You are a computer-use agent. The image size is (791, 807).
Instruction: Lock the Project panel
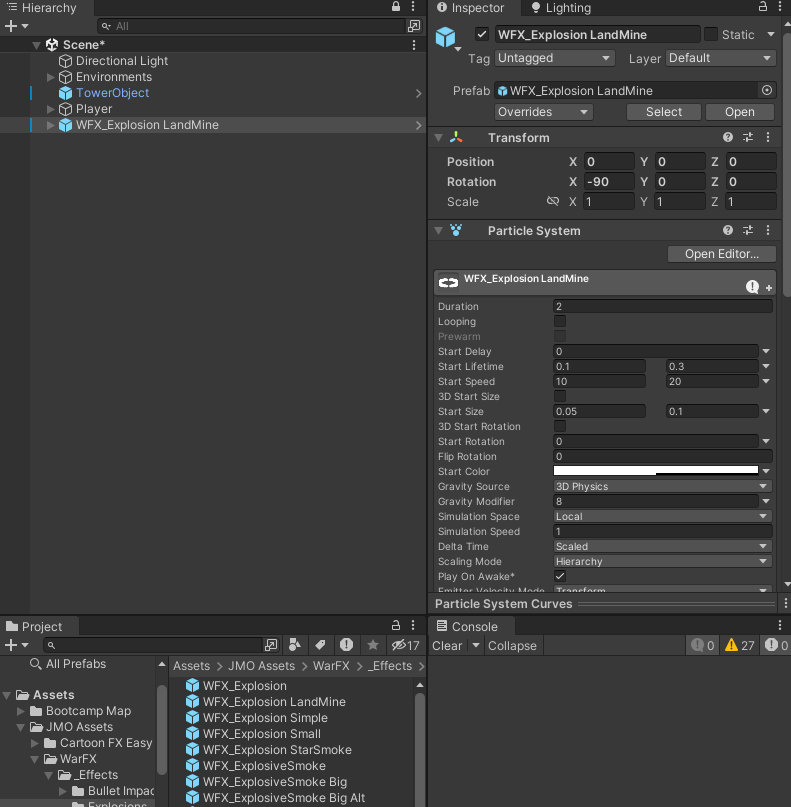(x=396, y=625)
